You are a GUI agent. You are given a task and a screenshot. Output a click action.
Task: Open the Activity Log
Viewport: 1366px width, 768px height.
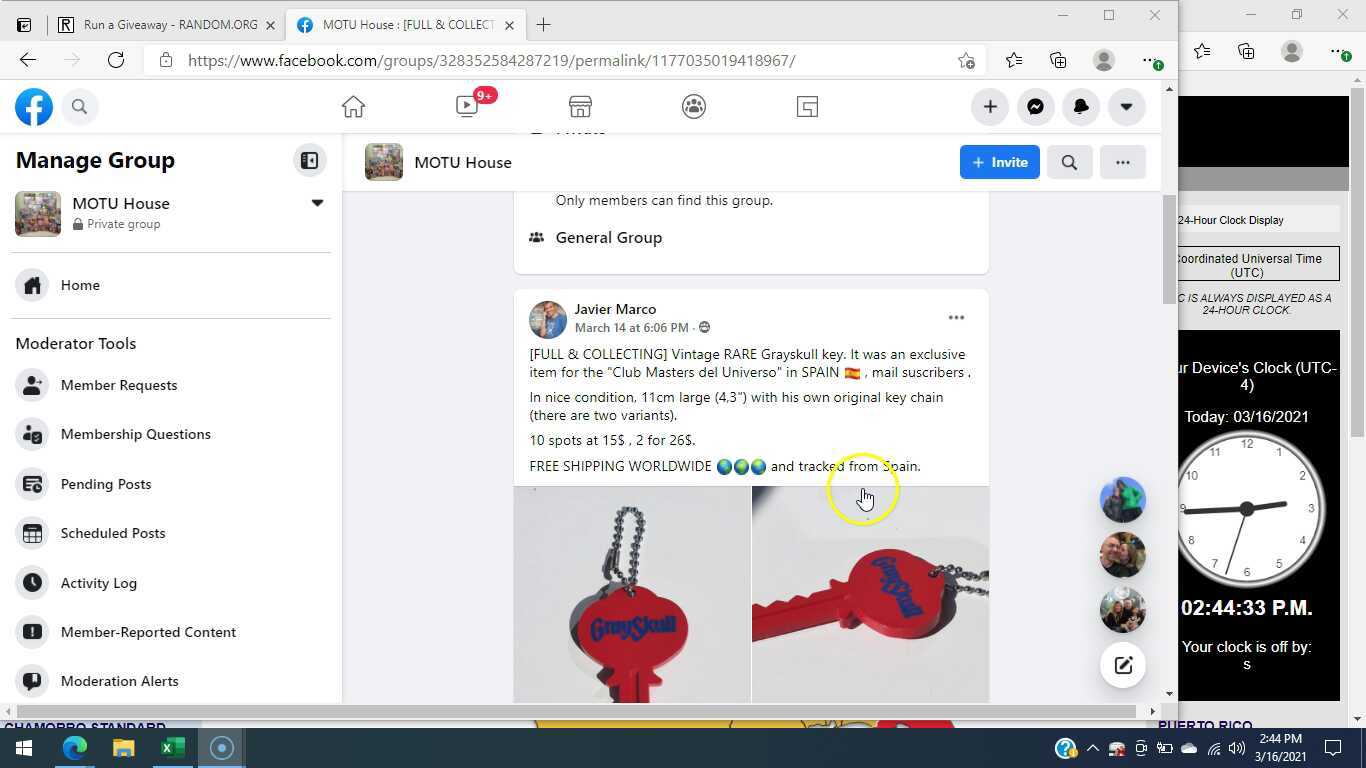172,583
